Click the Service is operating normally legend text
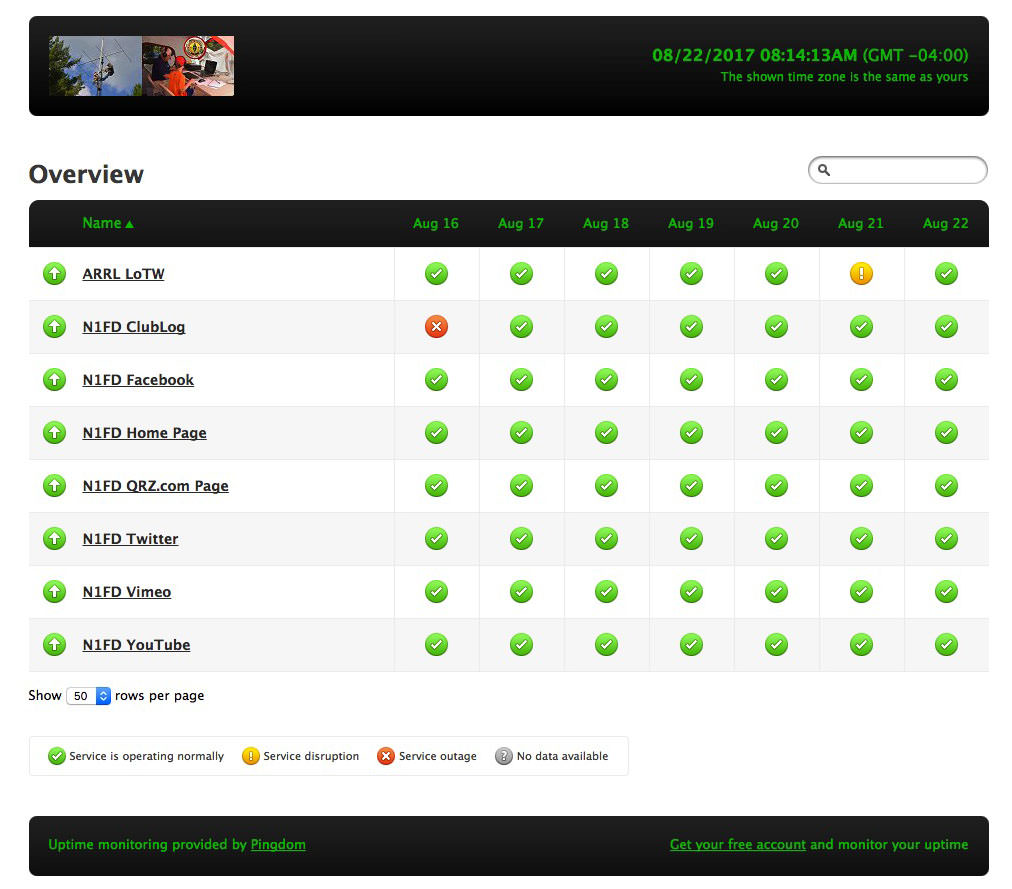The width and height of the screenshot is (1012, 889). pyautogui.click(x=147, y=756)
